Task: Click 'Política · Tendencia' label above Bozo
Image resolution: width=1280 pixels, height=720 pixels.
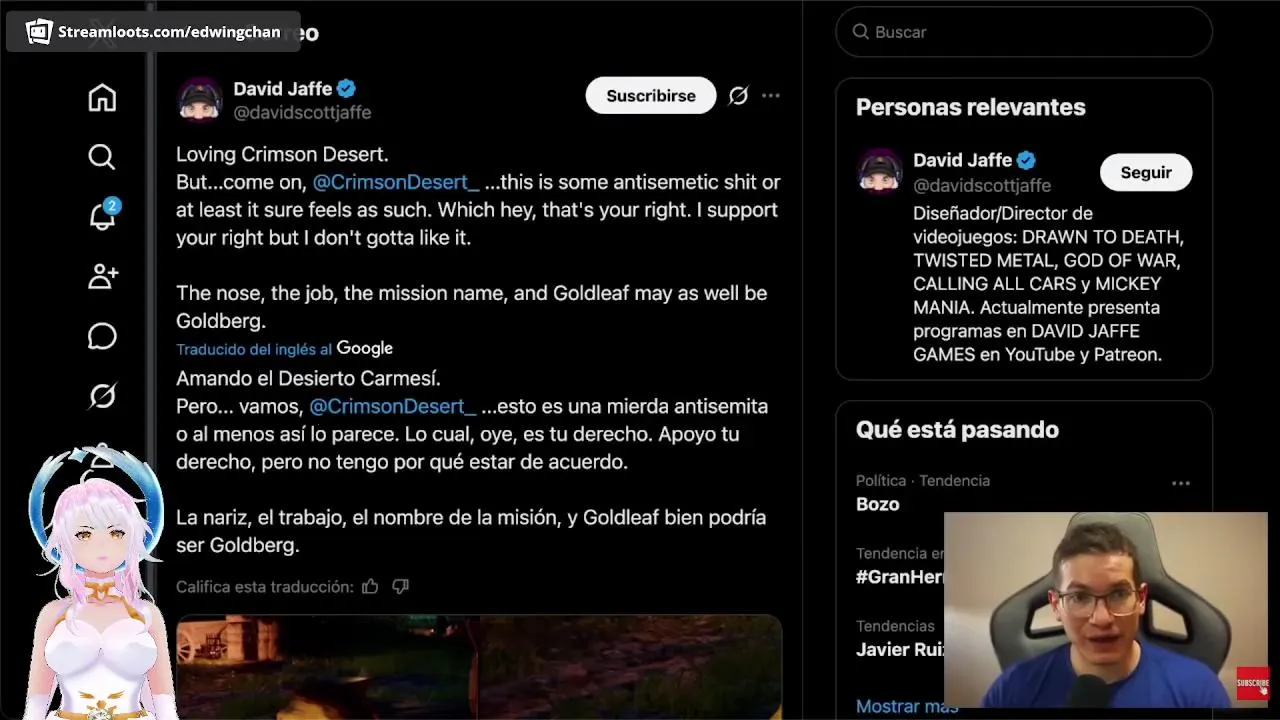Action: coord(923,481)
